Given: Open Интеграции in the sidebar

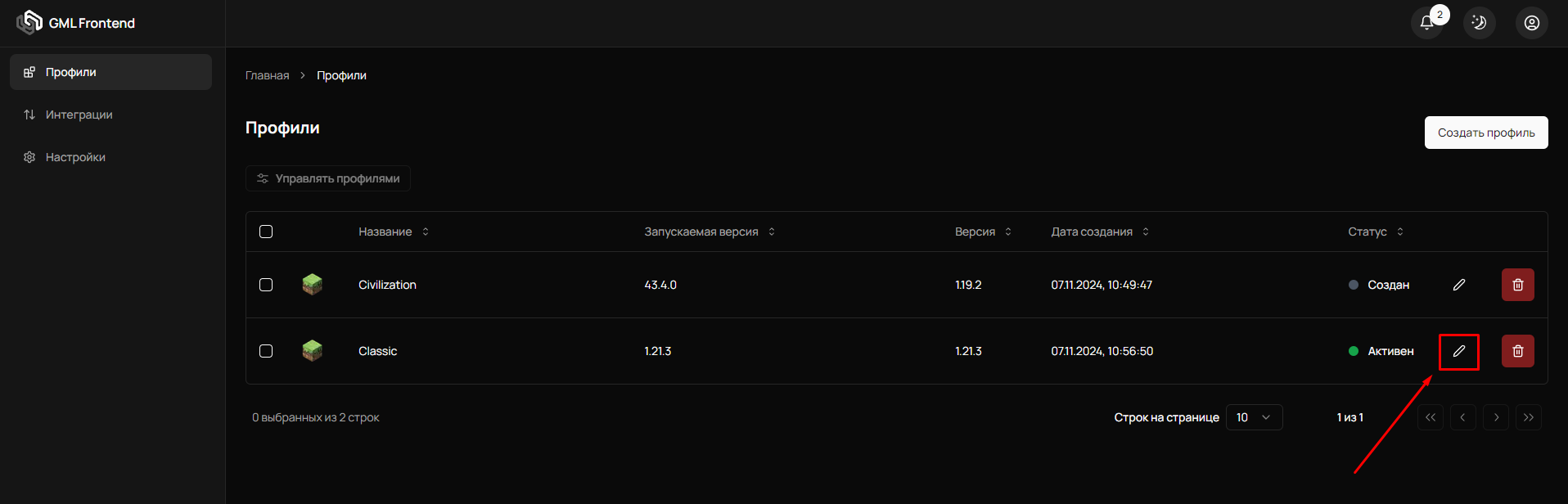Looking at the screenshot, I should (x=79, y=115).
